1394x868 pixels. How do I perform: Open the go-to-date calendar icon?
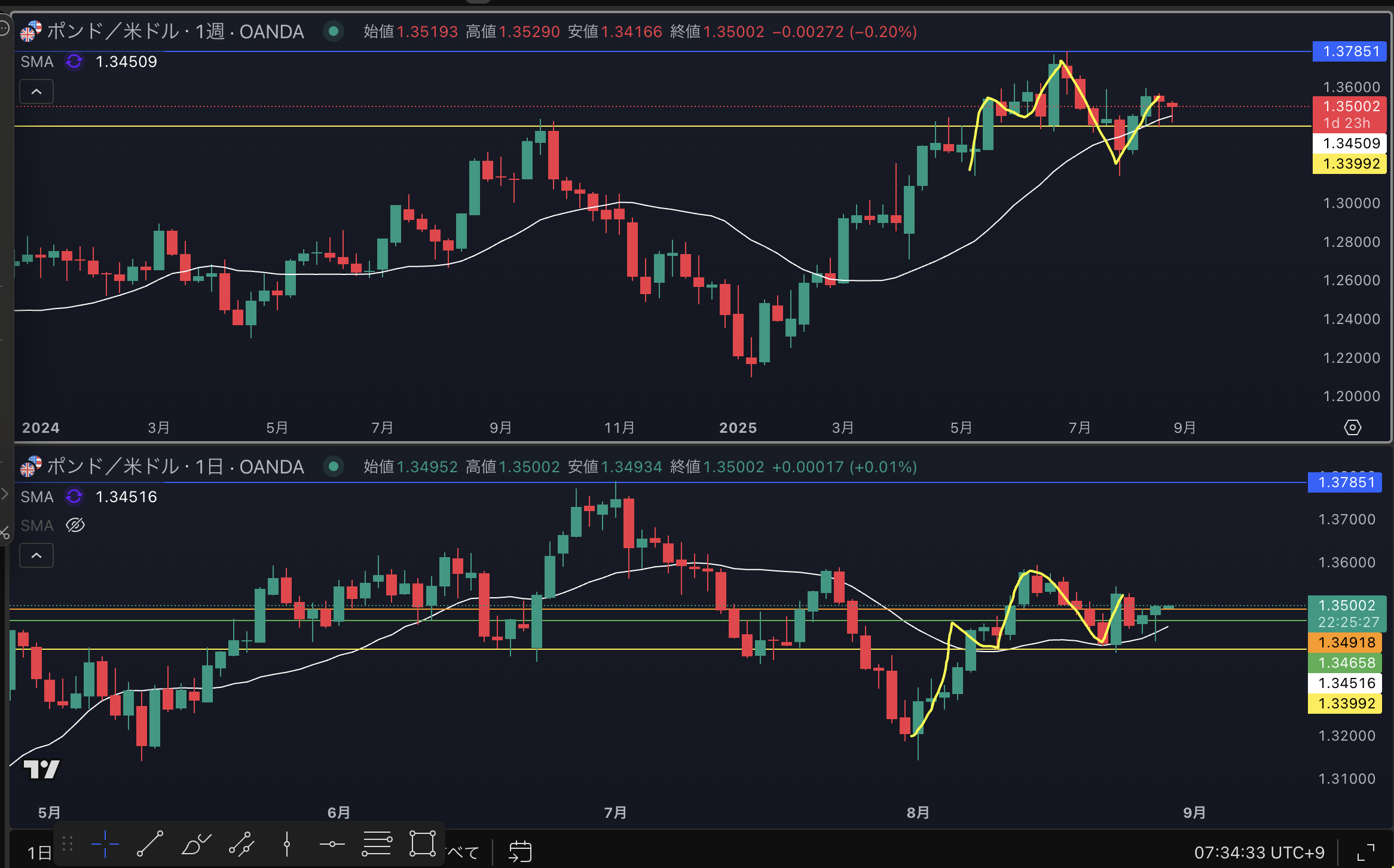pos(520,851)
